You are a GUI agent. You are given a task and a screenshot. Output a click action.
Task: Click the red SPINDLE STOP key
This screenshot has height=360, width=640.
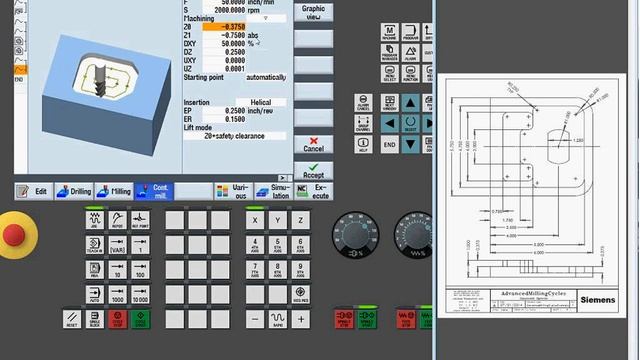point(344,319)
